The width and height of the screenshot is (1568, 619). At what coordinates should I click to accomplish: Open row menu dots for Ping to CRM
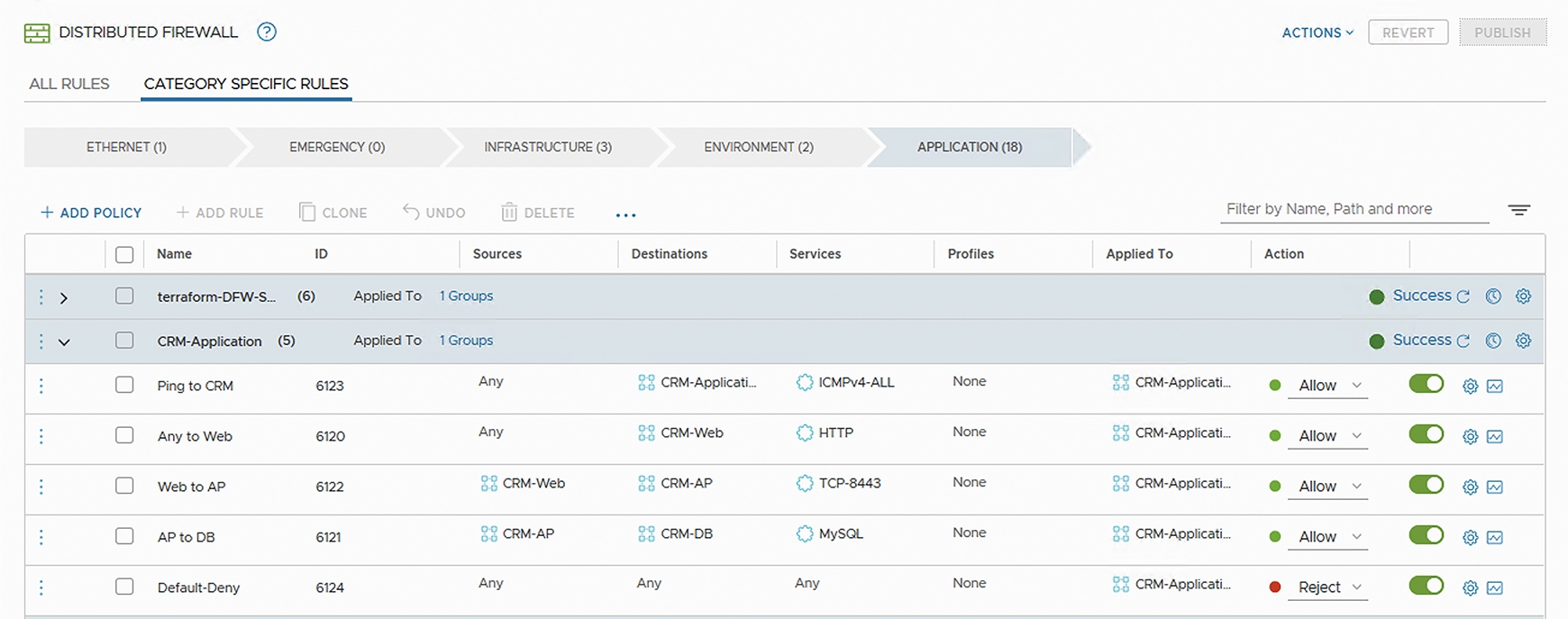41,386
